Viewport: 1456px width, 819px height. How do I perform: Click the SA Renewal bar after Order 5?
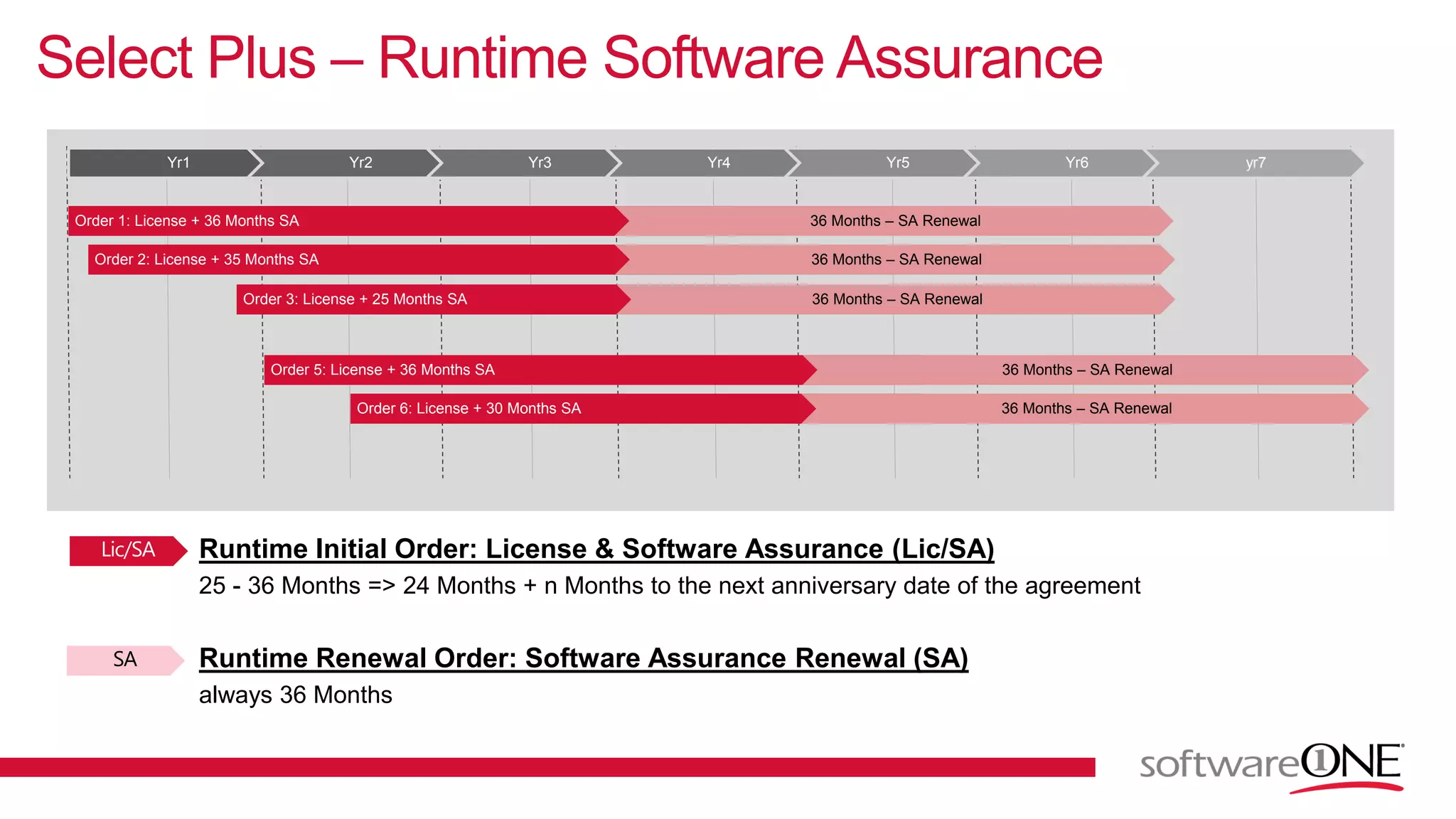pos(1086,370)
